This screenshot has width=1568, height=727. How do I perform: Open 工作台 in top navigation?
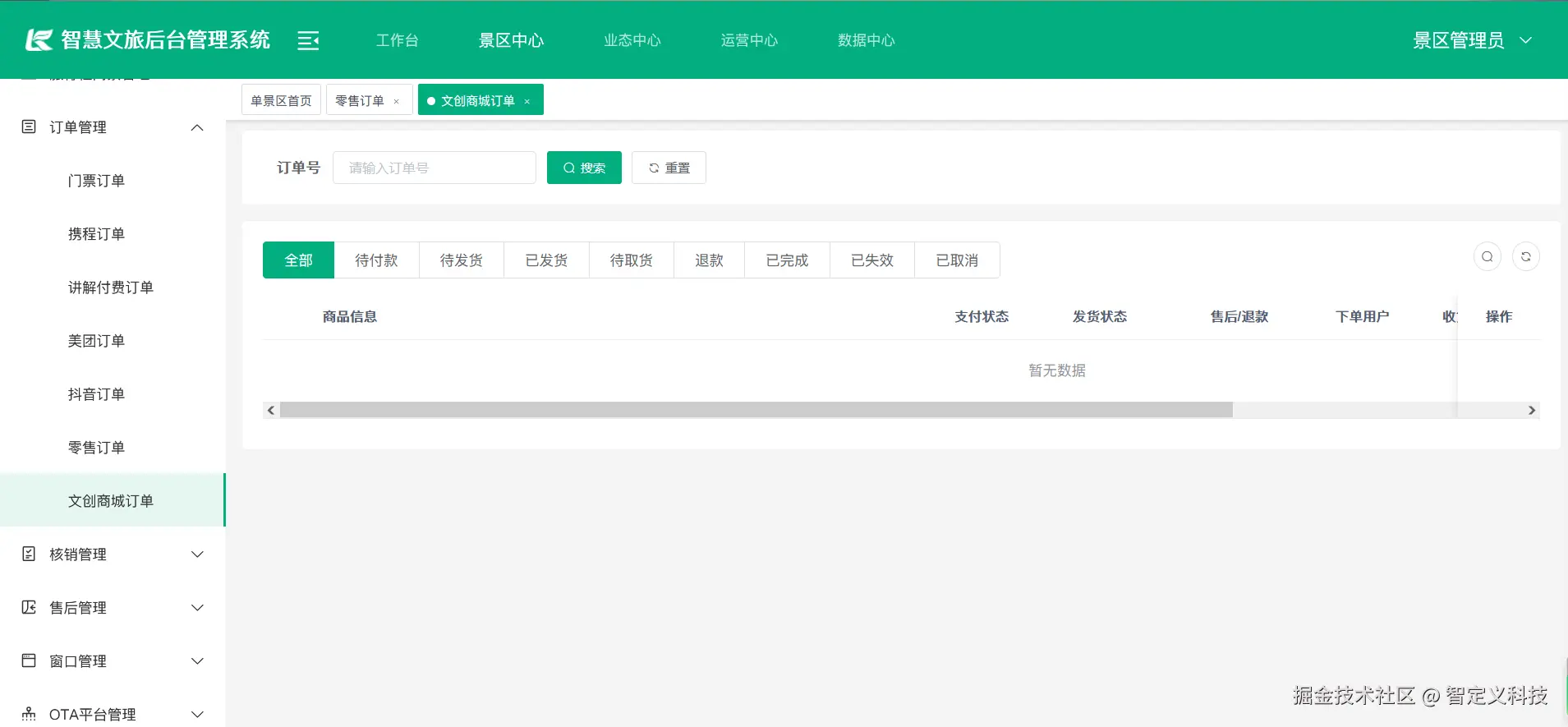pyautogui.click(x=398, y=40)
